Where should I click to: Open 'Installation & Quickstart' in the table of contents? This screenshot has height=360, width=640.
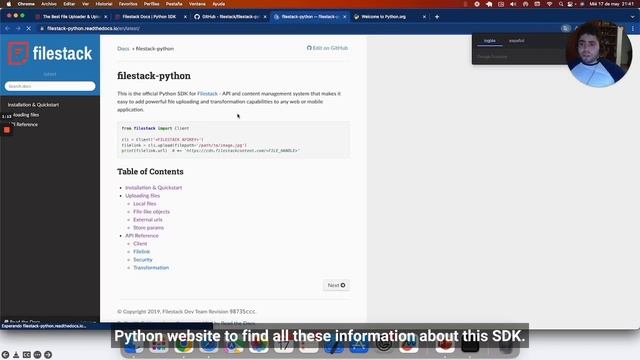coord(153,188)
